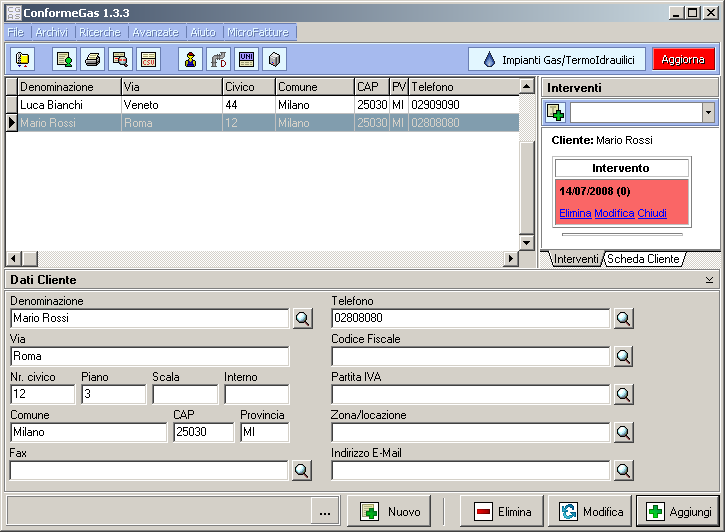Click the document with green figure toolbar icon
The image size is (725, 532).
click(x=64, y=60)
